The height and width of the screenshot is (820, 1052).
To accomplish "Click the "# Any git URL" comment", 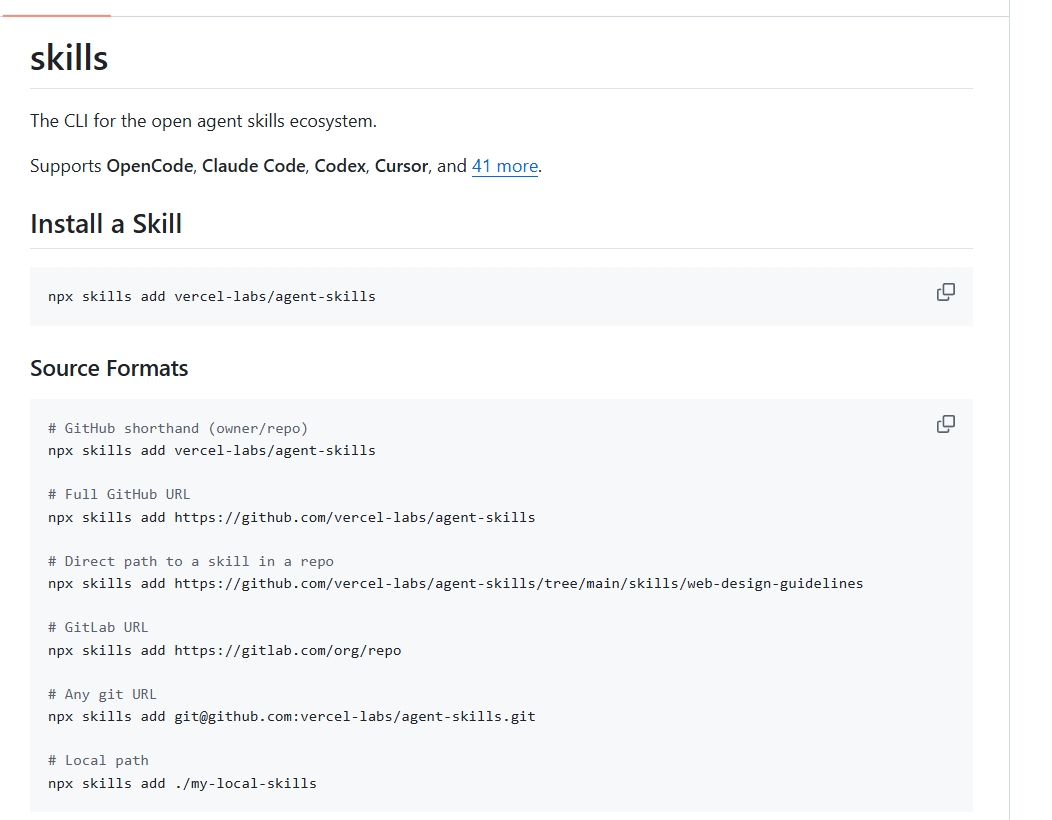I will click(x=102, y=694).
